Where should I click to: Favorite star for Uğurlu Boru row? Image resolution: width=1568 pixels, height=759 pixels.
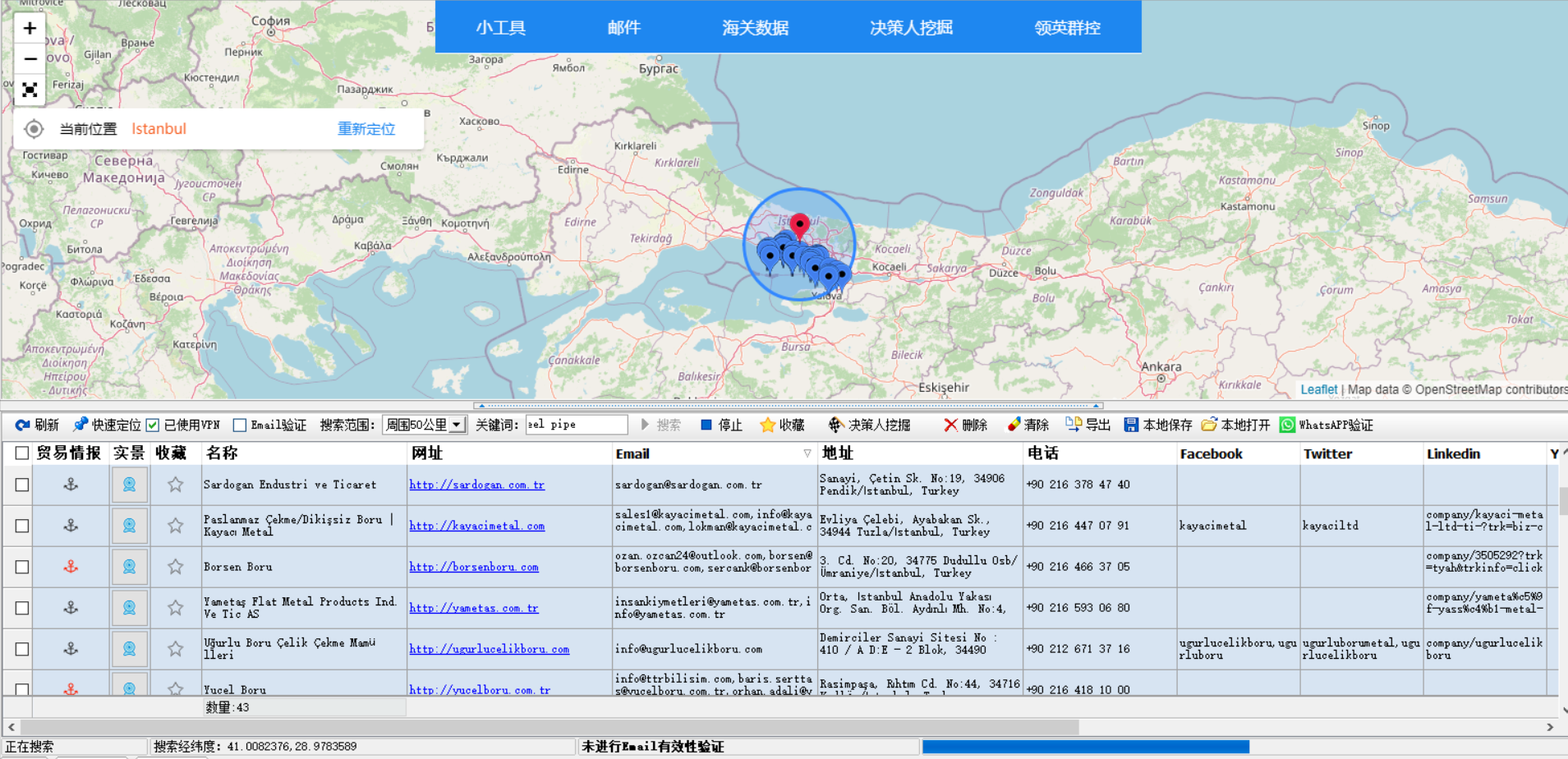click(176, 649)
